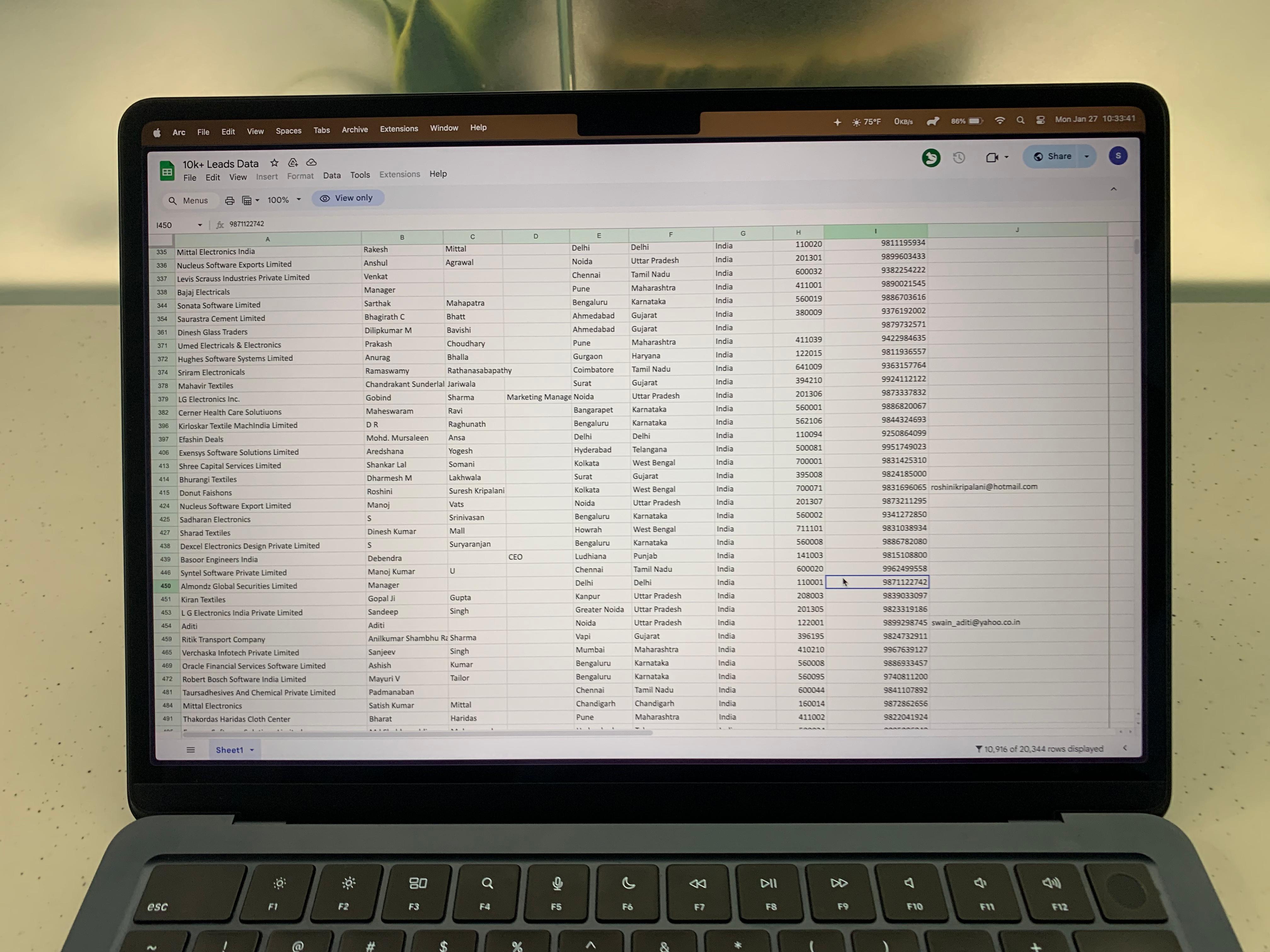
Task: Click the battery status icon
Action: click(x=967, y=121)
